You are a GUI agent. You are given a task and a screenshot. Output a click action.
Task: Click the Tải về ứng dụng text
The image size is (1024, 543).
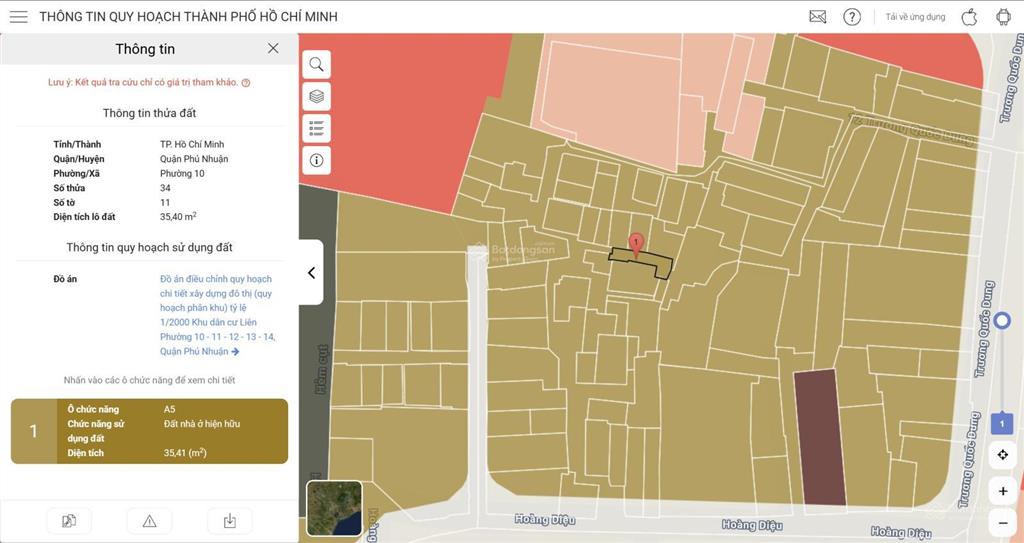point(915,17)
